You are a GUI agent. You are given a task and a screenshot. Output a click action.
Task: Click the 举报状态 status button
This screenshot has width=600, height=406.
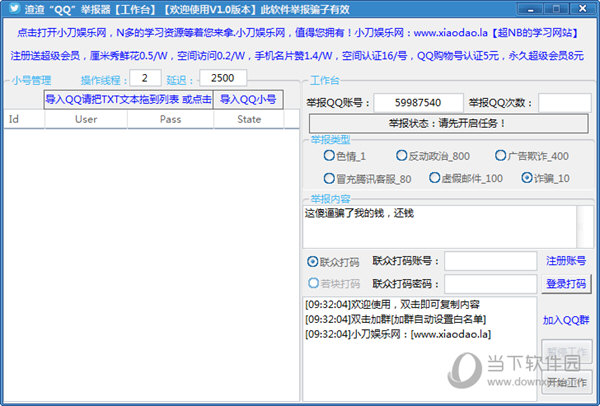point(448,124)
